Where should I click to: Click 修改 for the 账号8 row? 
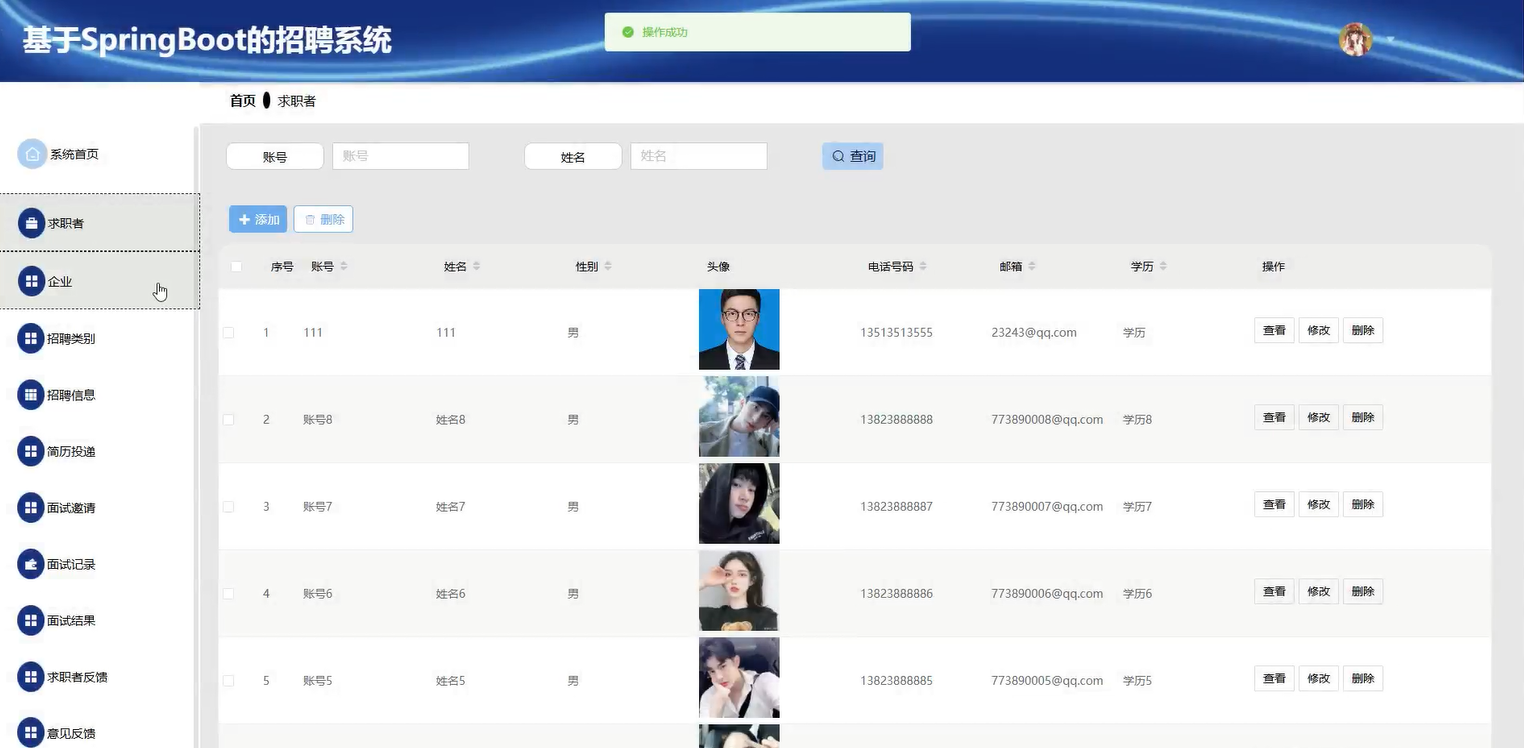pyautogui.click(x=1318, y=417)
